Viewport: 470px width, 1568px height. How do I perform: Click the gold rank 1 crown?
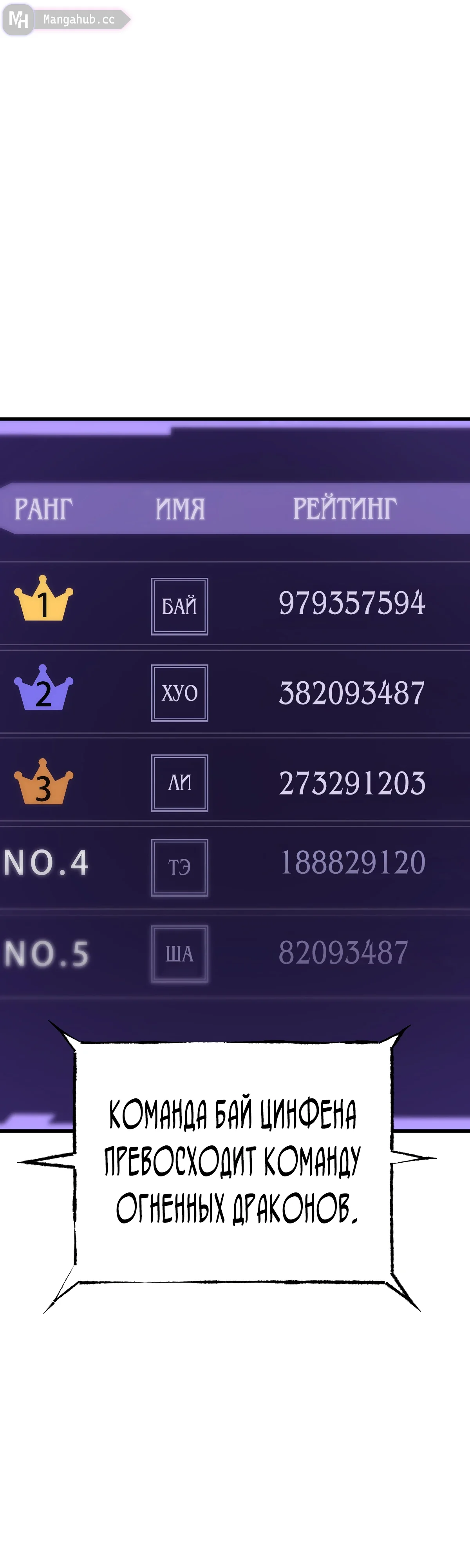tap(43, 599)
